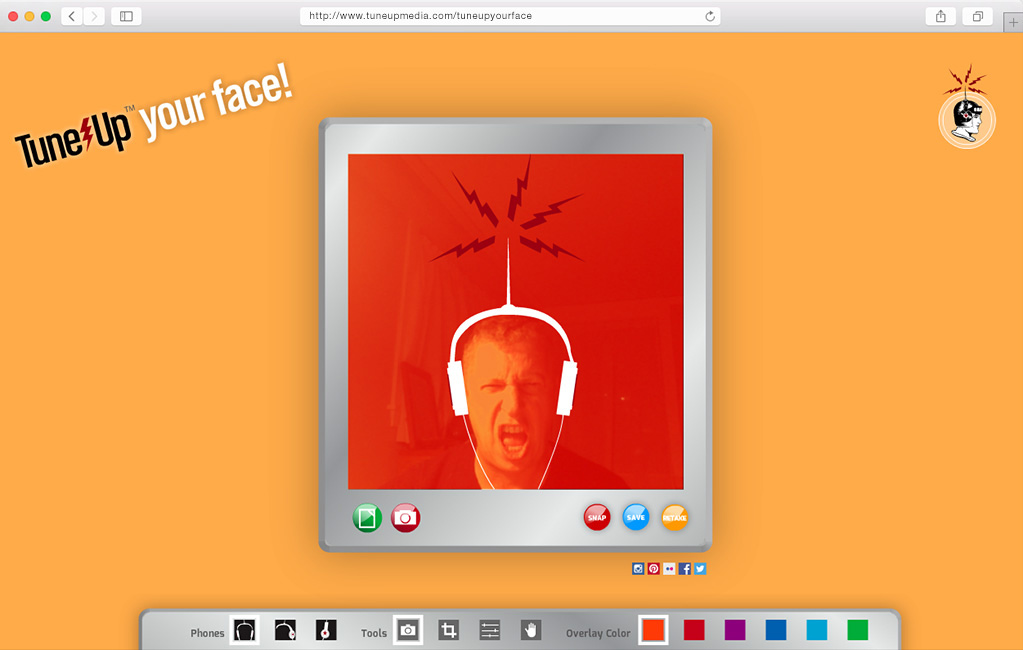Pick the purple overlay color swatch
The width and height of the screenshot is (1023, 650).
(735, 630)
